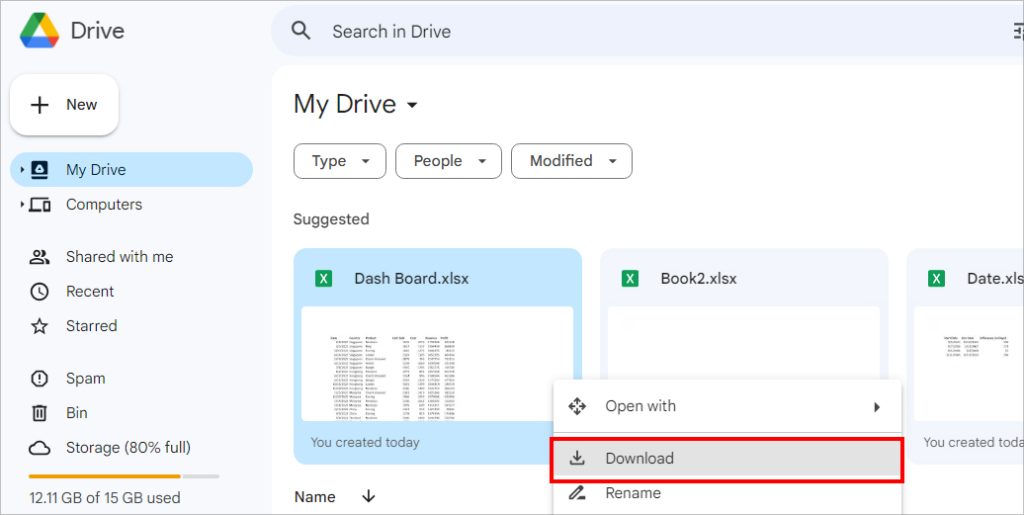The image size is (1024, 515).
Task: Click the Excel icon on Book2.xlsx
Action: [630, 279]
